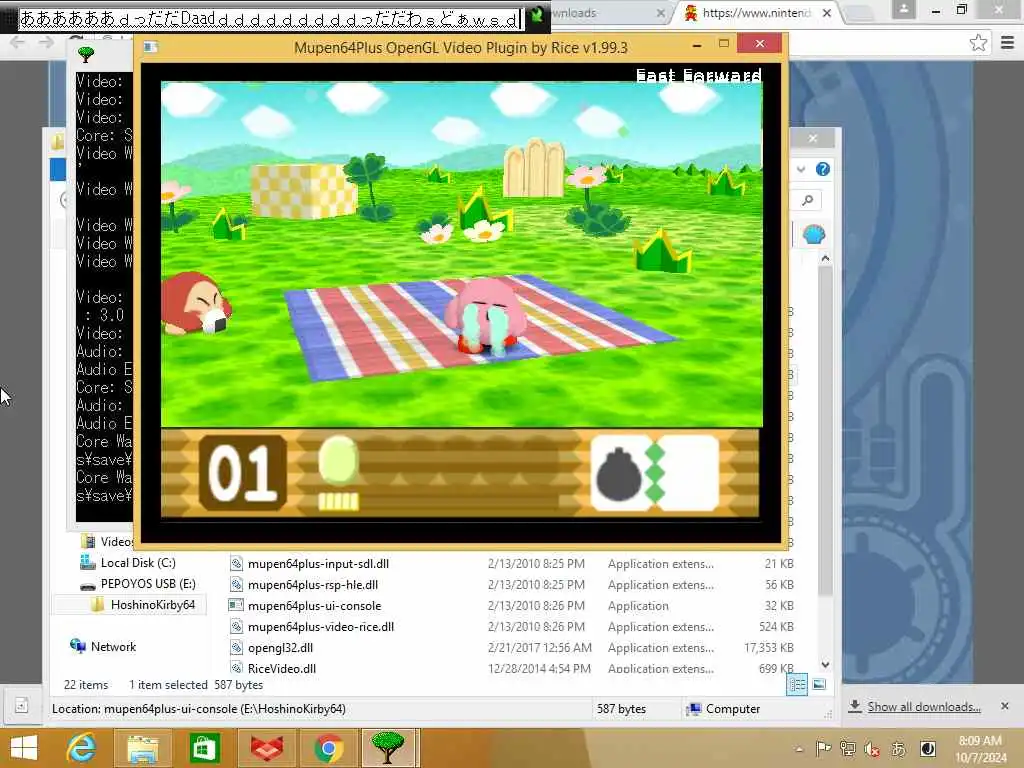Click the 17,353 KB size cell

[x=769, y=647]
